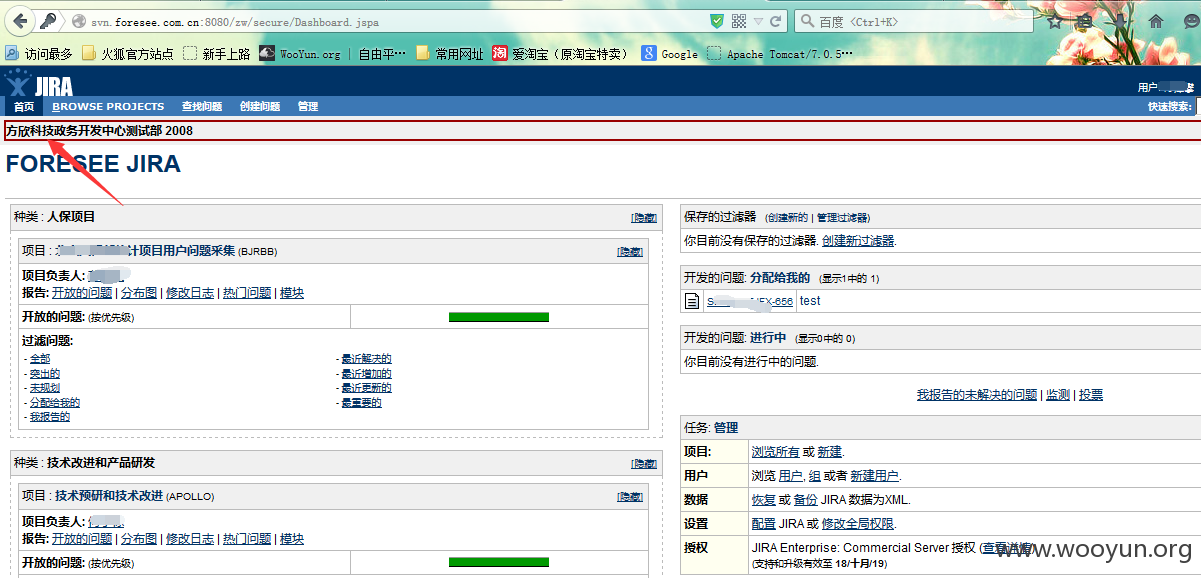Open the Apache Tomcat bookmark

780,54
